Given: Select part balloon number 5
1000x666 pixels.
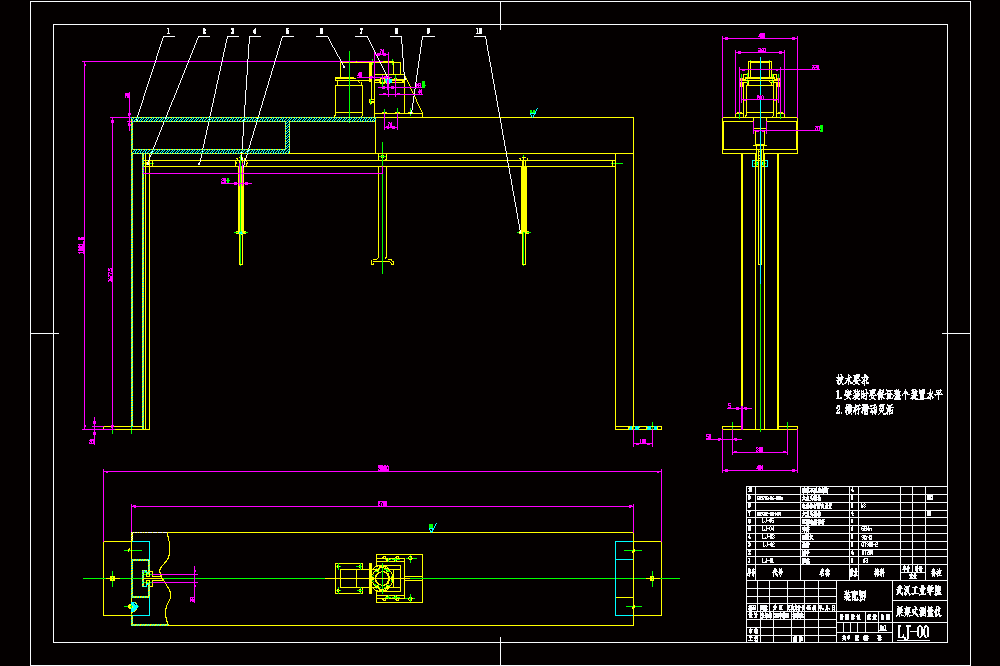Looking at the screenshot, I should pos(287,31).
